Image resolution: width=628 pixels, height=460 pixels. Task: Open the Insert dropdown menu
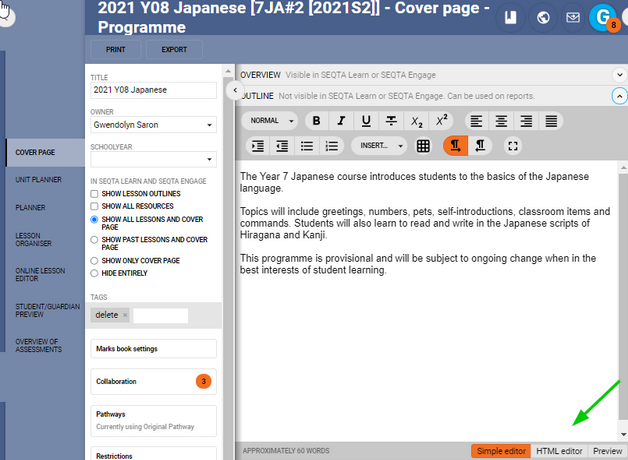pos(378,146)
